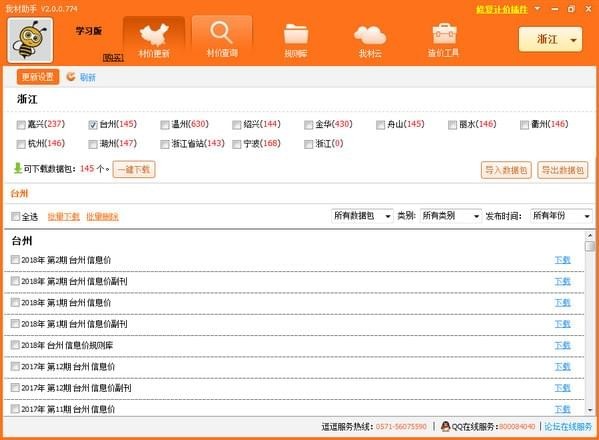Click the 一键下载 button

coord(134,169)
